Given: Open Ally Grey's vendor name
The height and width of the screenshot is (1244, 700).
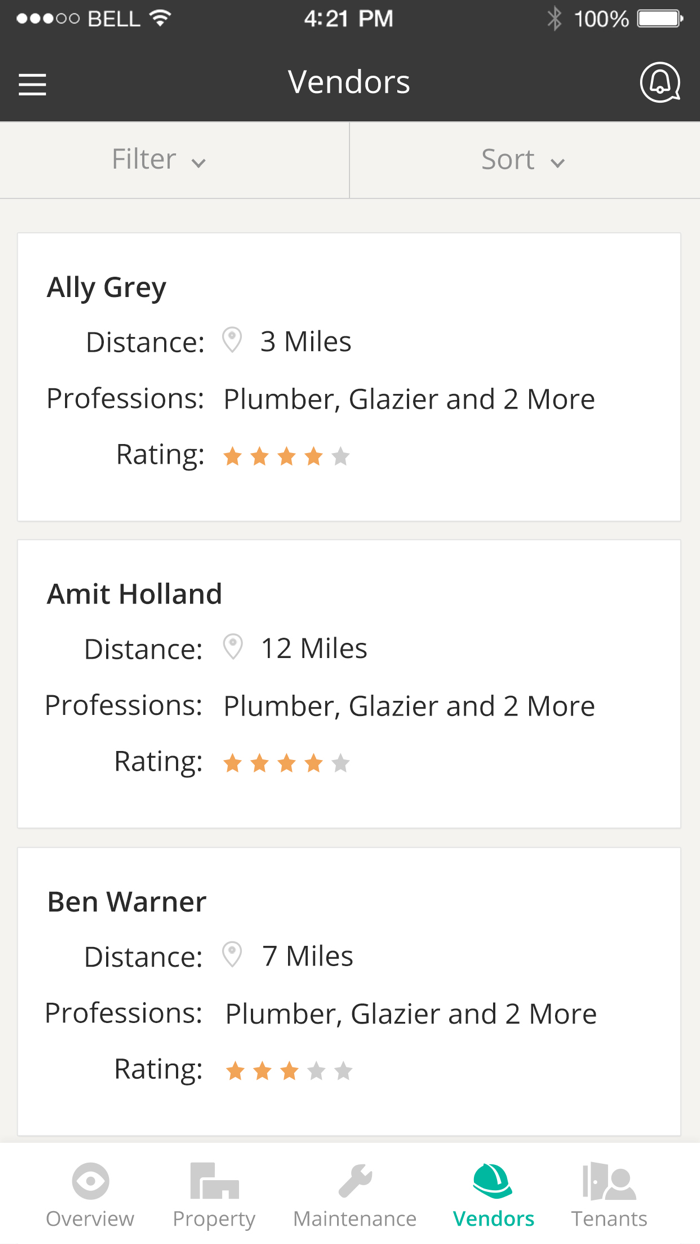Looking at the screenshot, I should (x=107, y=288).
